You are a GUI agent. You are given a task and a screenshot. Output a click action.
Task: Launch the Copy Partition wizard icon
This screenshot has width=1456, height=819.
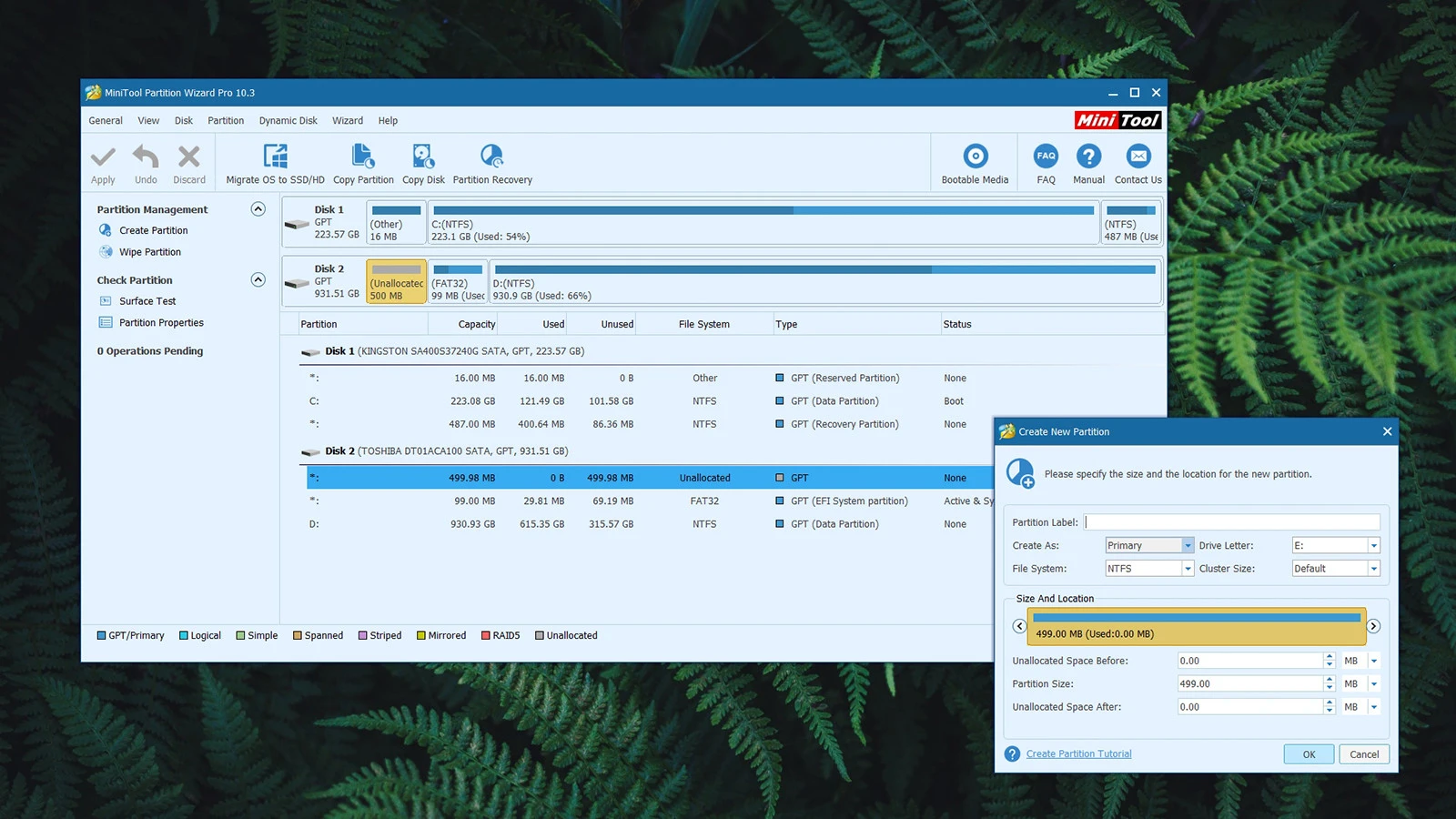click(363, 156)
